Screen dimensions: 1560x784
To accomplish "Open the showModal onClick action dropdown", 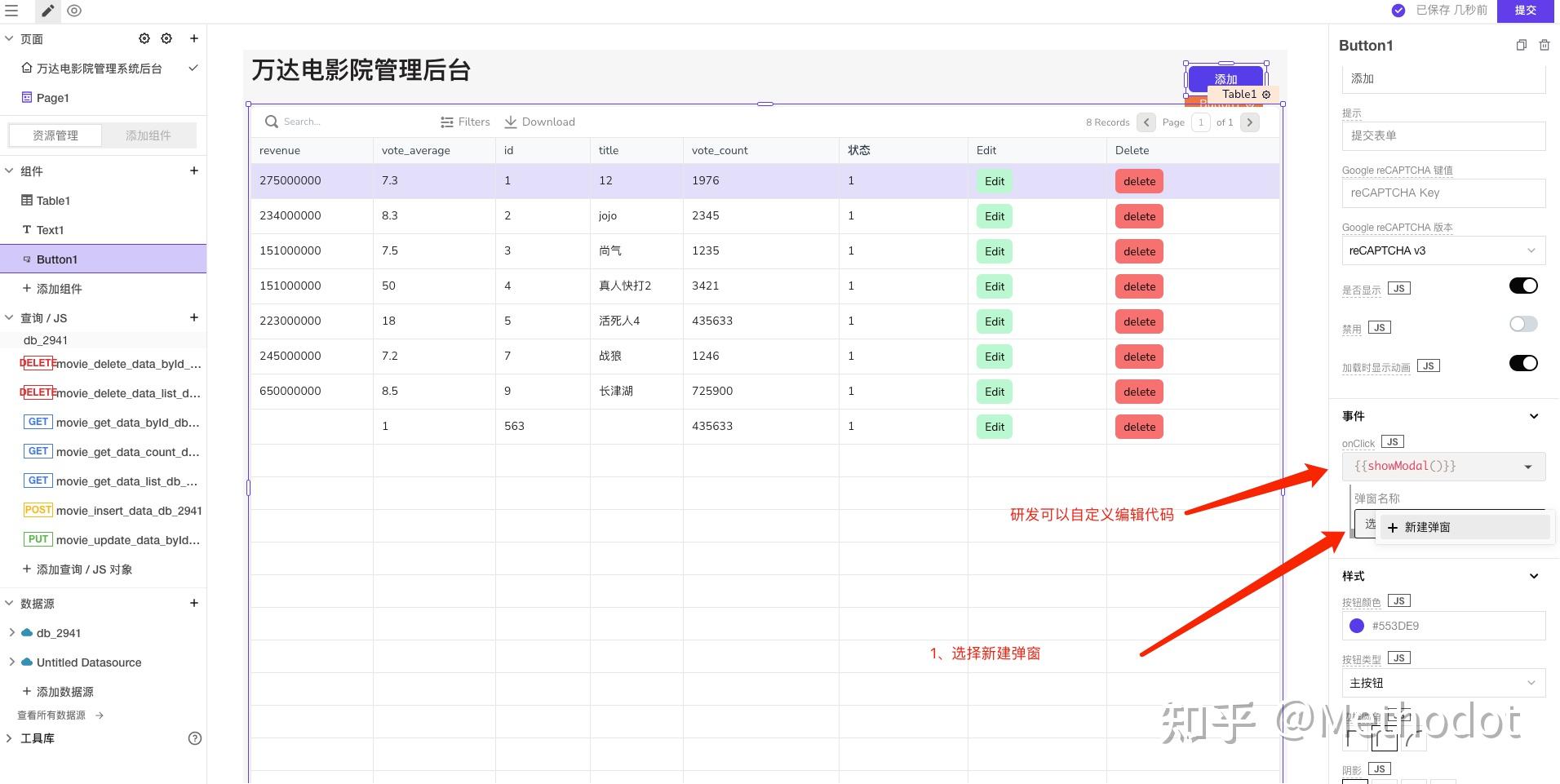I will 1443,467.
